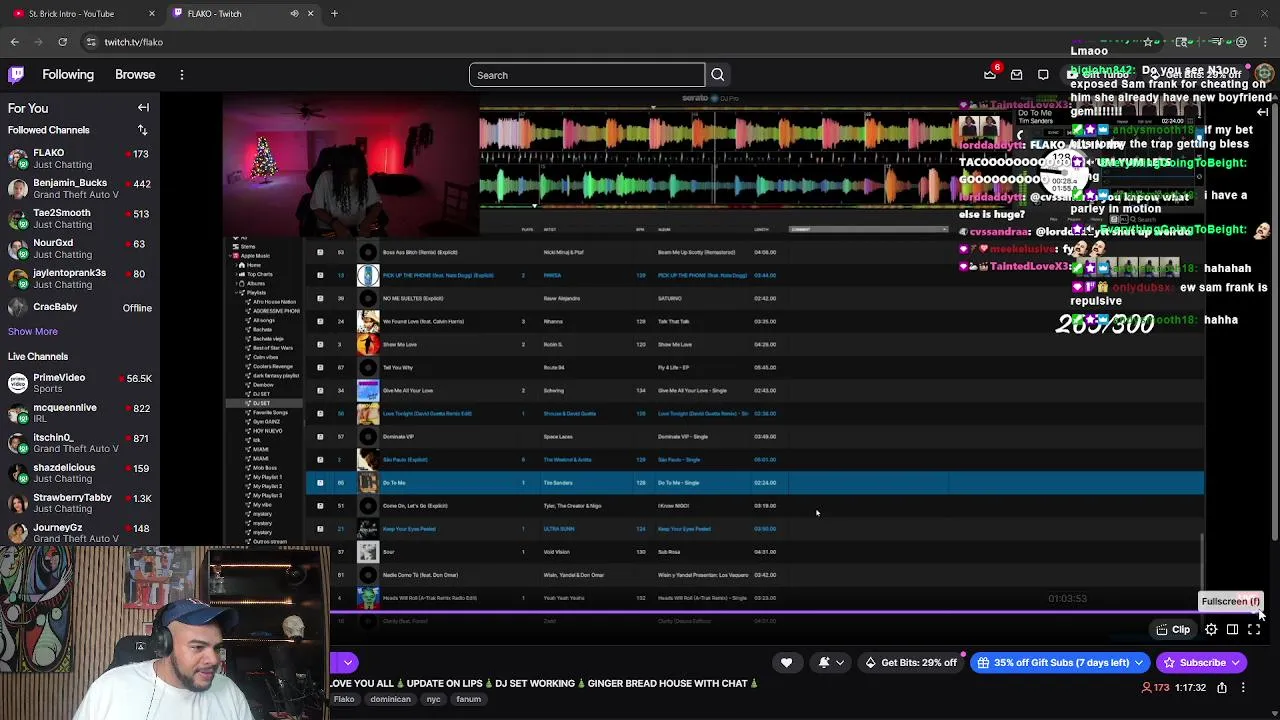Expand followed list with Show More
This screenshot has width=1280, height=720.
click(x=33, y=331)
